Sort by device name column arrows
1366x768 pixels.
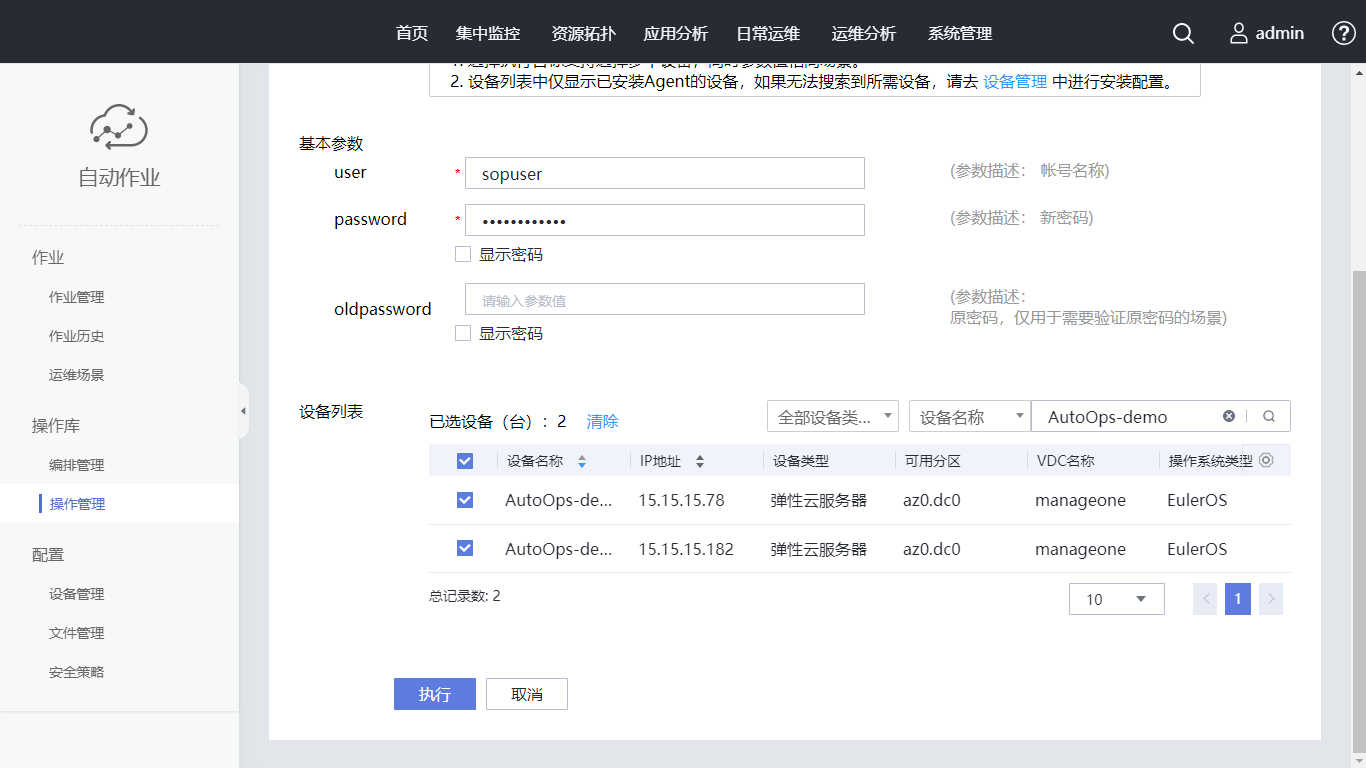tap(582, 461)
